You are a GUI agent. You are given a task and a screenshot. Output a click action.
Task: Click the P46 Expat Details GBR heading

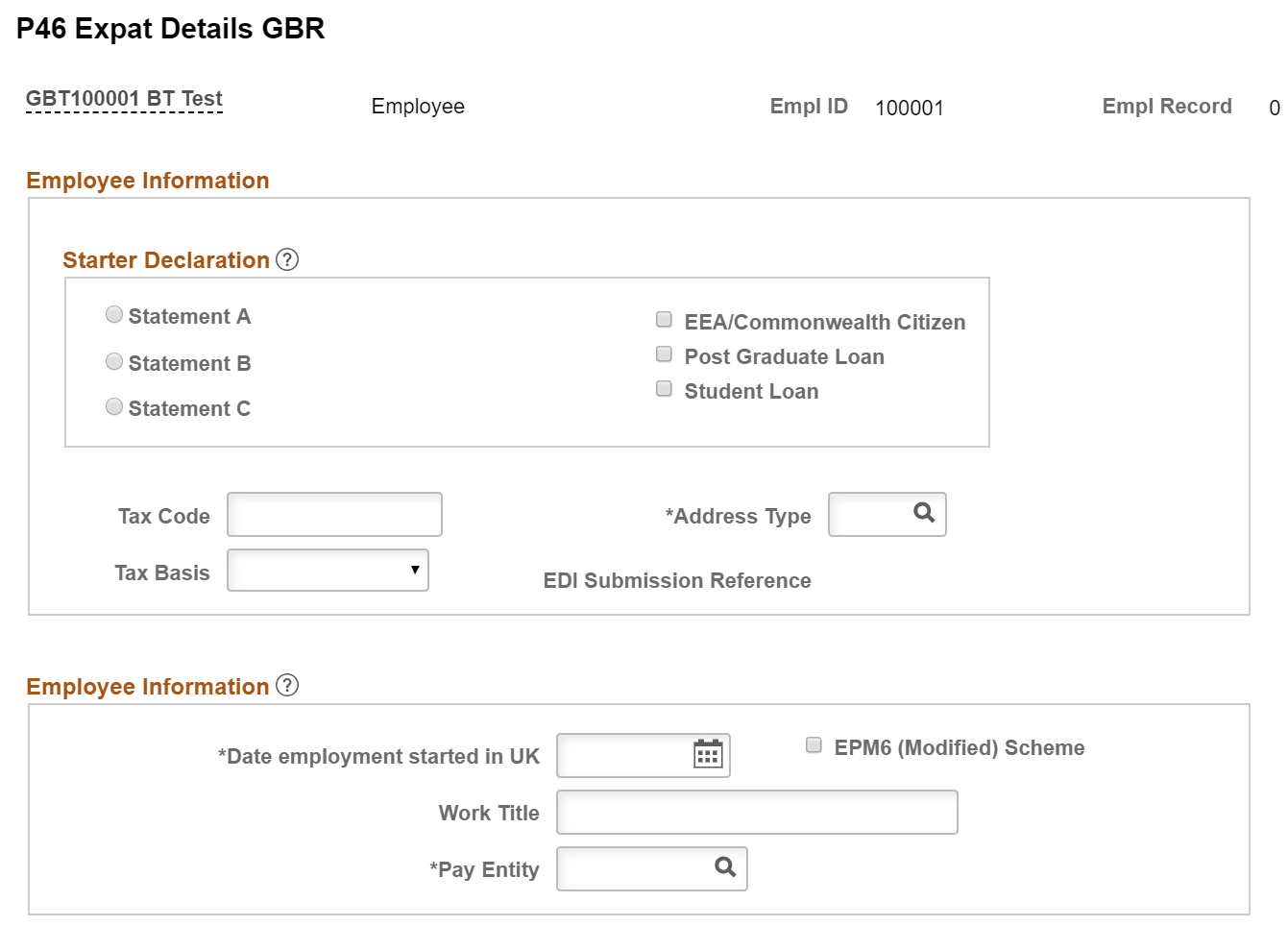[171, 29]
